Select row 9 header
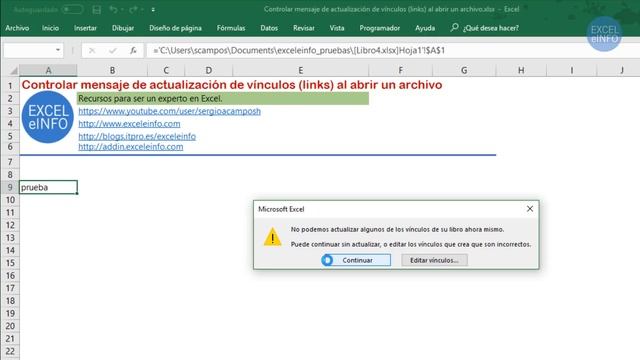 tap(10, 187)
